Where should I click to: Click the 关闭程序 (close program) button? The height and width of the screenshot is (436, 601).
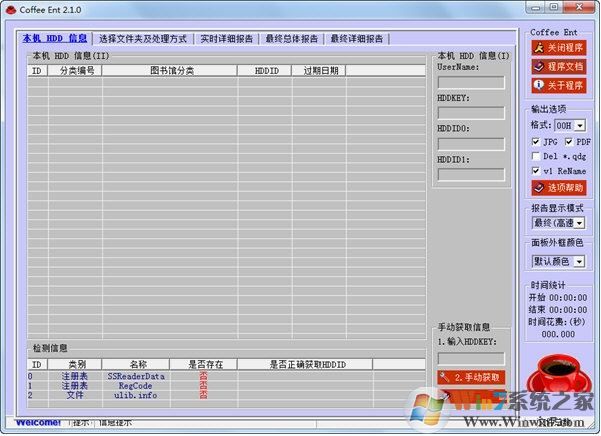tap(558, 47)
